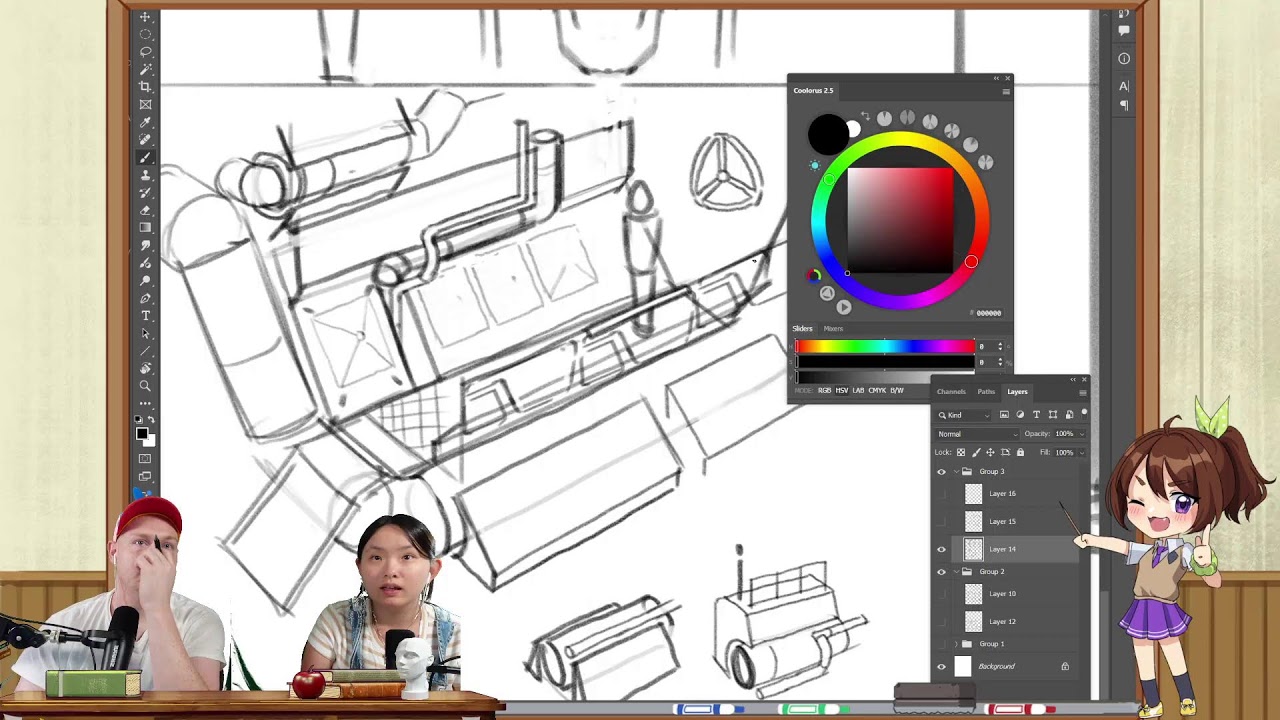
Task: Select the Elliptical Marquee tool
Action: coord(145,34)
